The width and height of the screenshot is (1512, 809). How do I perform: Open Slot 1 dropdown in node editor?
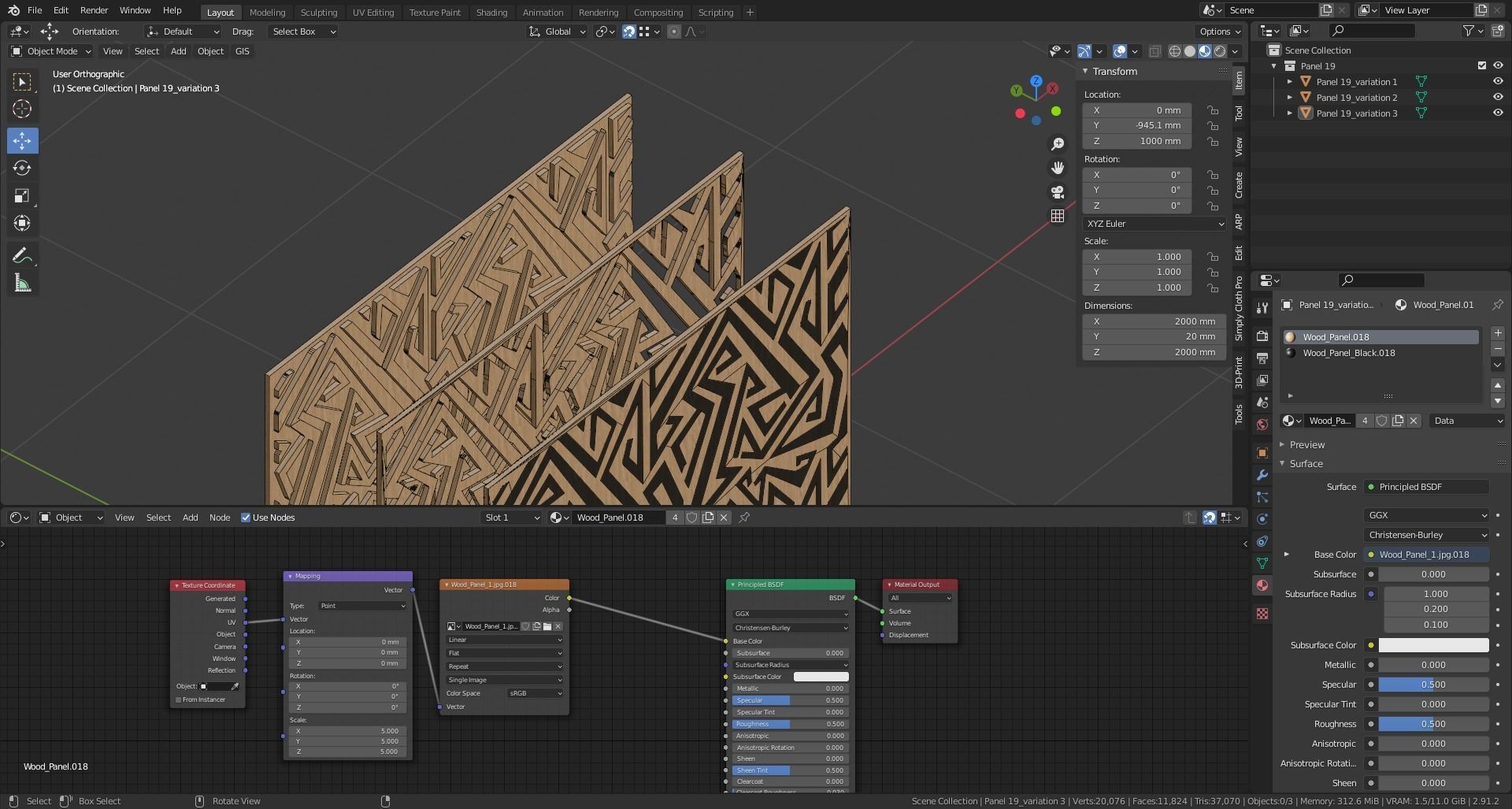512,518
